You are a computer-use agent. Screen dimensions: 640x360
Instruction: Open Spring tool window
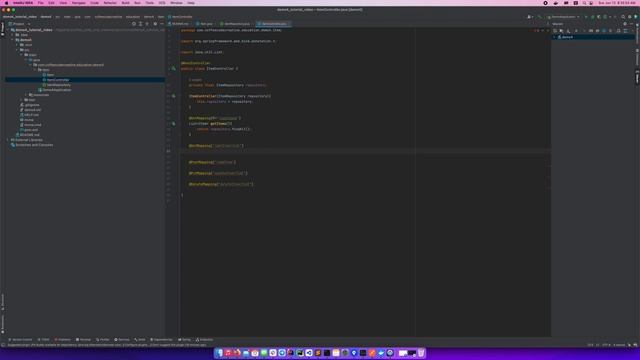(x=184, y=340)
